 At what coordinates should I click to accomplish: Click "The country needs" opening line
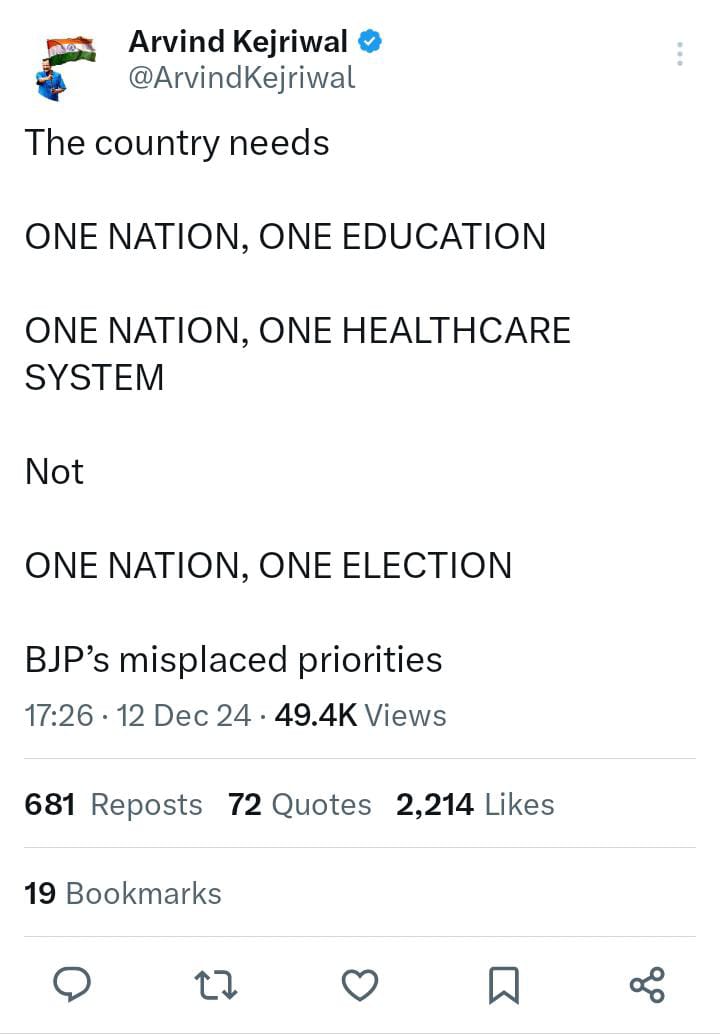point(177,143)
